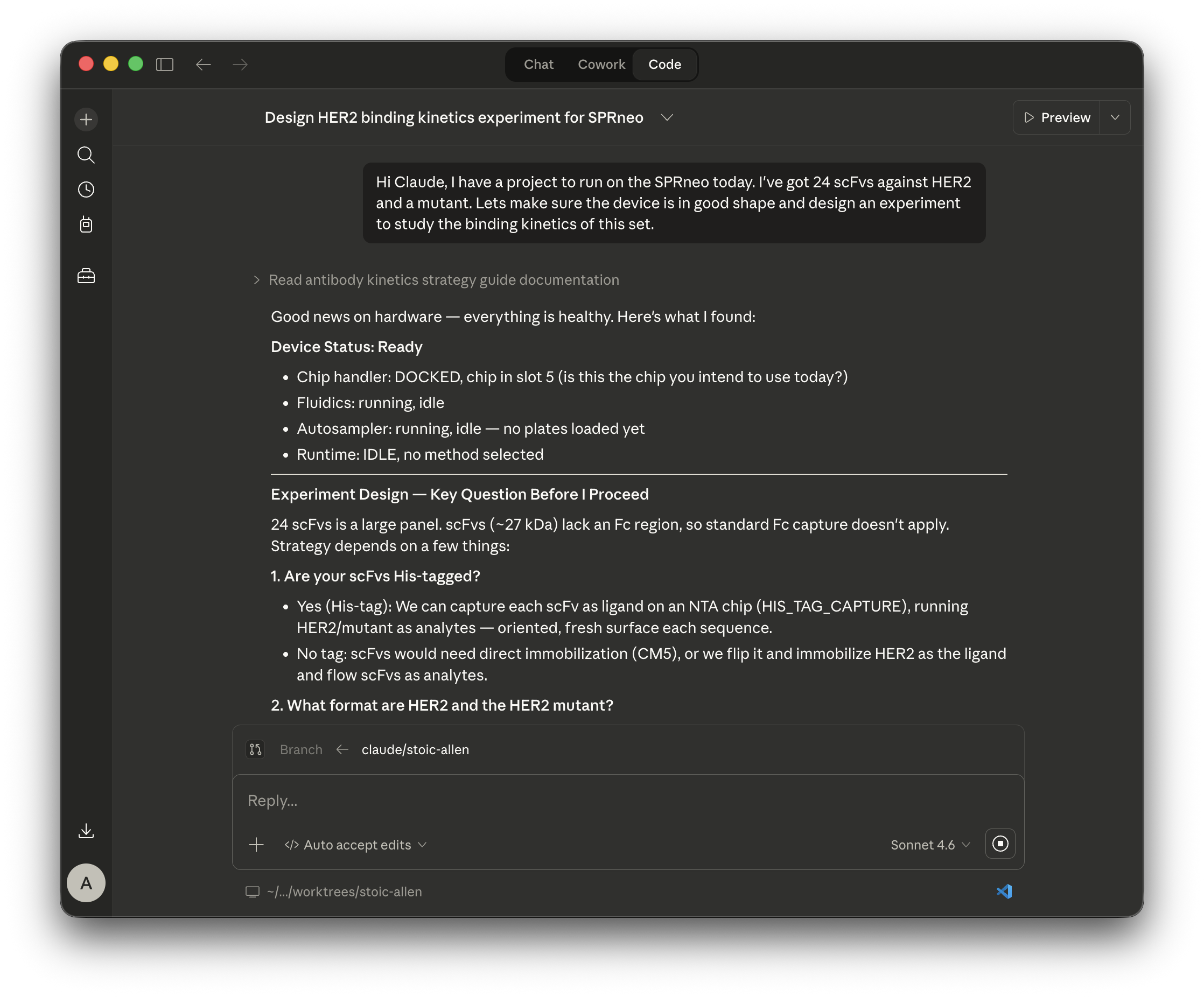Expand the conversation title chevron

click(x=666, y=117)
